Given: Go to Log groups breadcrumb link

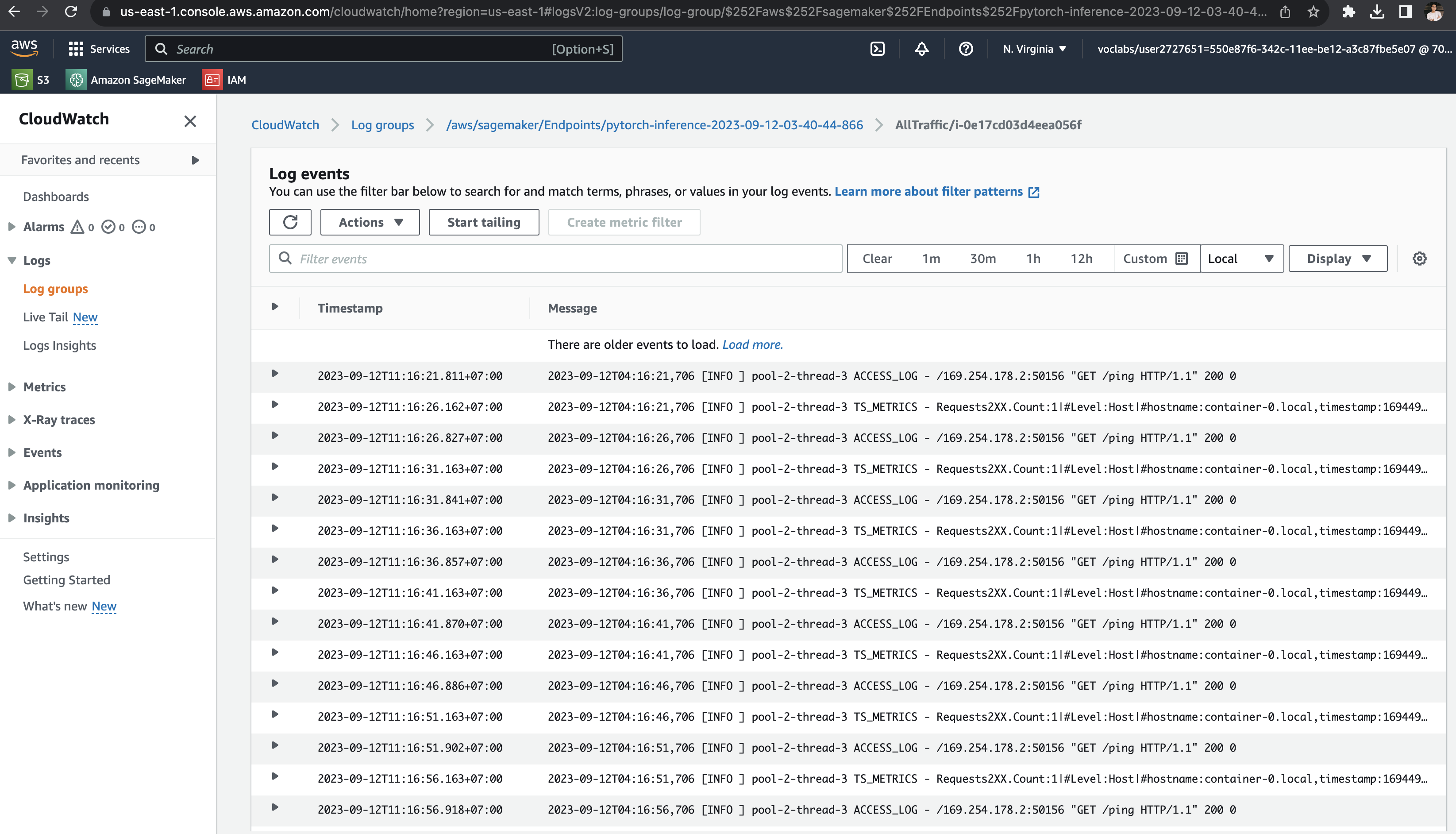Looking at the screenshot, I should (382, 125).
